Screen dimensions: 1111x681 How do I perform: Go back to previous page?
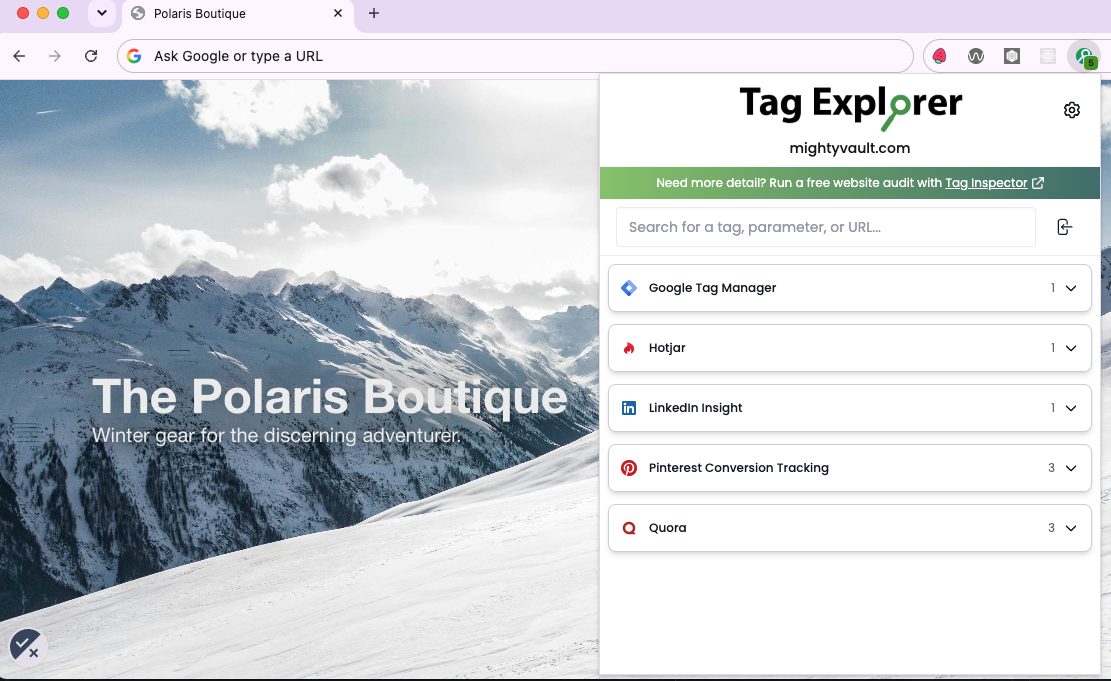pyautogui.click(x=19, y=56)
